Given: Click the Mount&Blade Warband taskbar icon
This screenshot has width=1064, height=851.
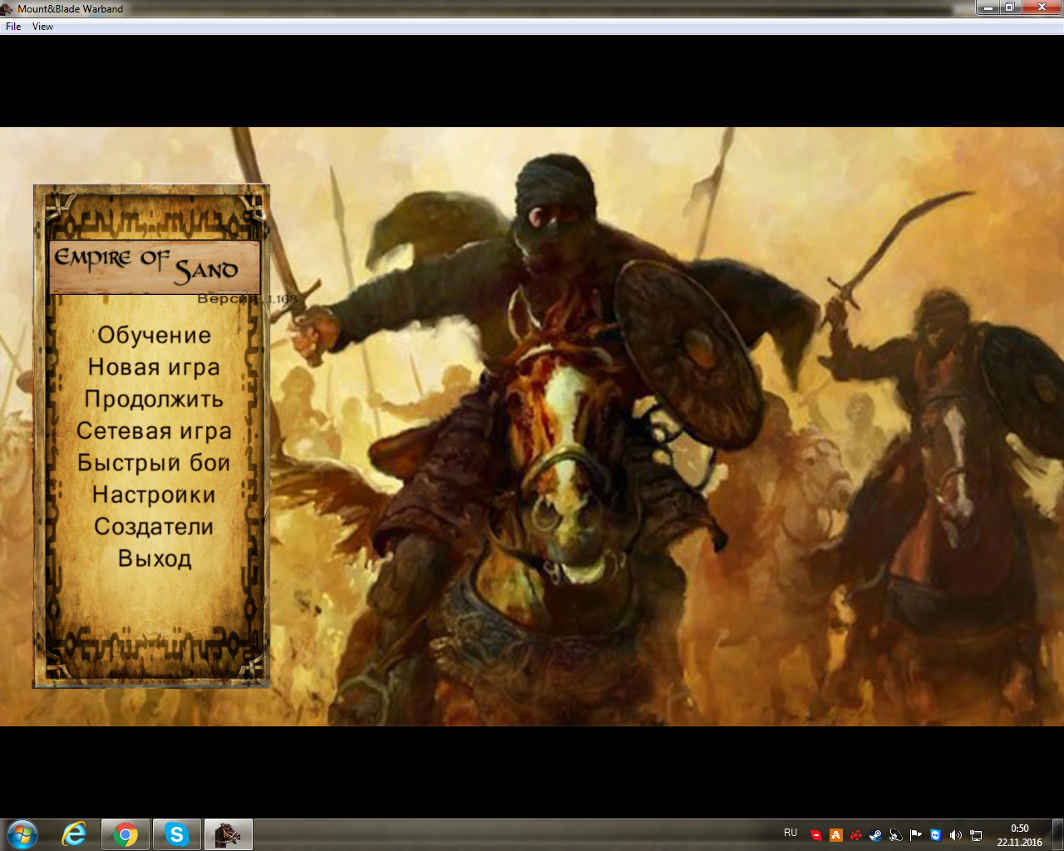Looking at the screenshot, I should coord(229,834).
